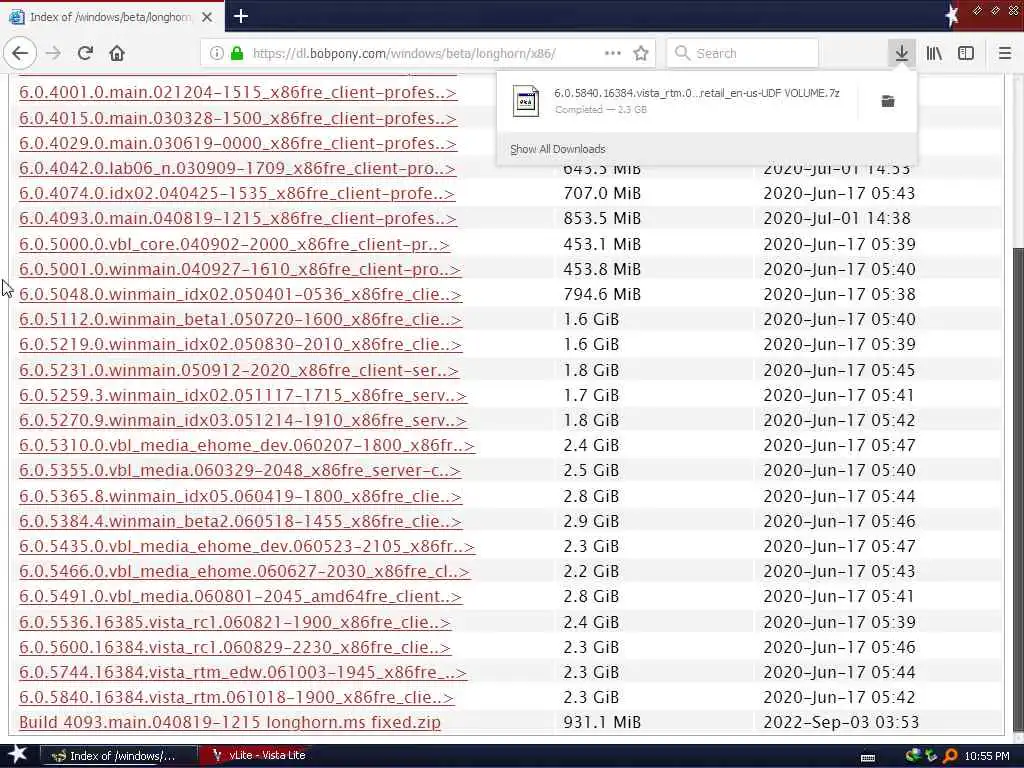Open page actions three-dot menu in address bar

tap(613, 53)
